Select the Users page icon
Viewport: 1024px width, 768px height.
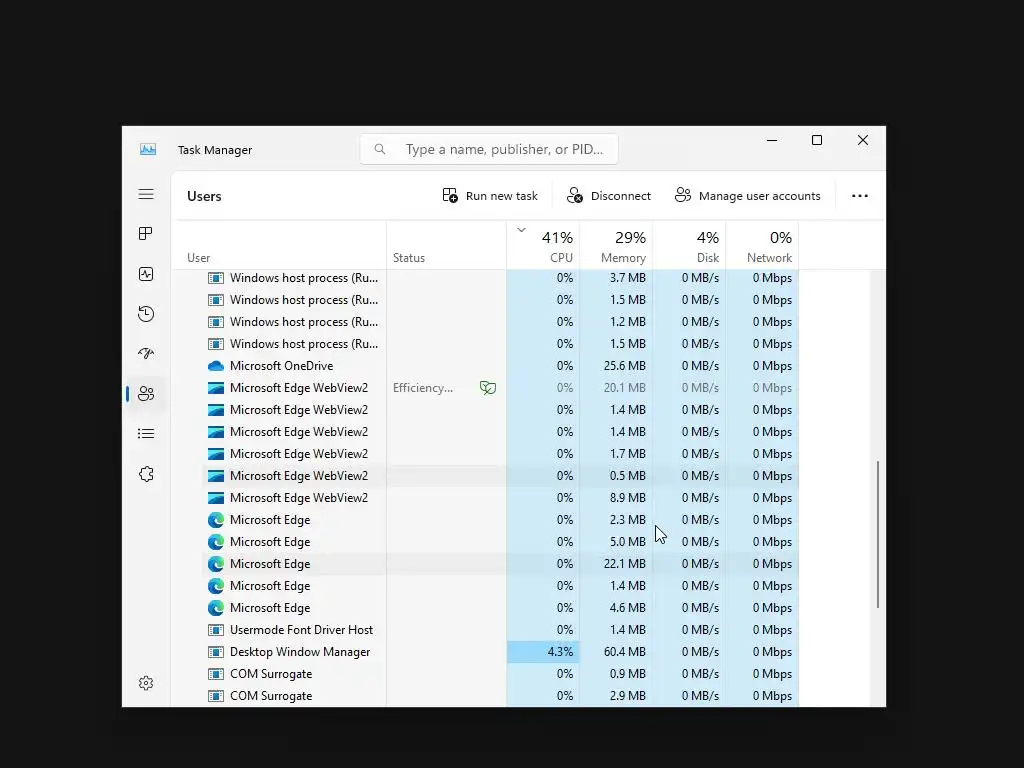click(146, 394)
